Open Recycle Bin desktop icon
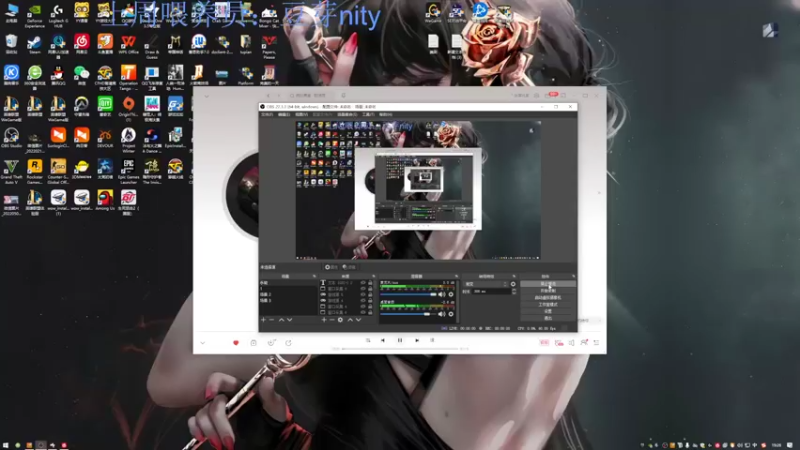This screenshot has width=800, height=450. pos(11,44)
